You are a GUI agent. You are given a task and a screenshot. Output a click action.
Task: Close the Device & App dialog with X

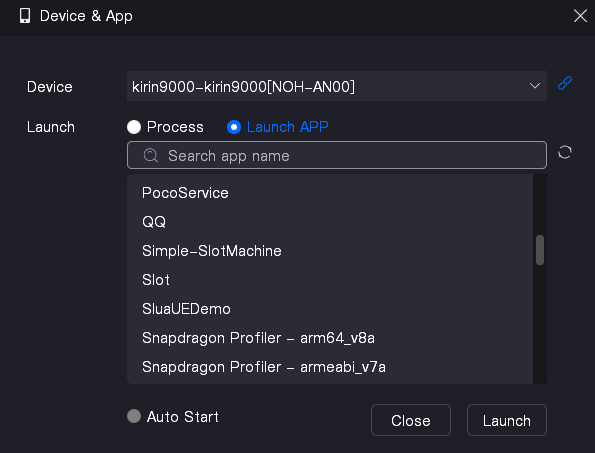click(580, 16)
